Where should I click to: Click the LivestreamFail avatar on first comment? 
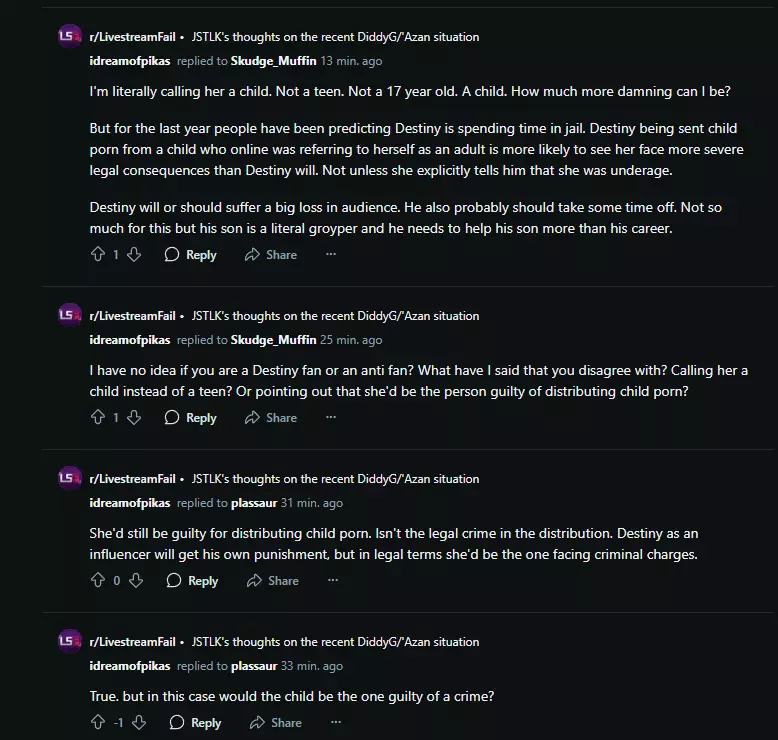69,36
